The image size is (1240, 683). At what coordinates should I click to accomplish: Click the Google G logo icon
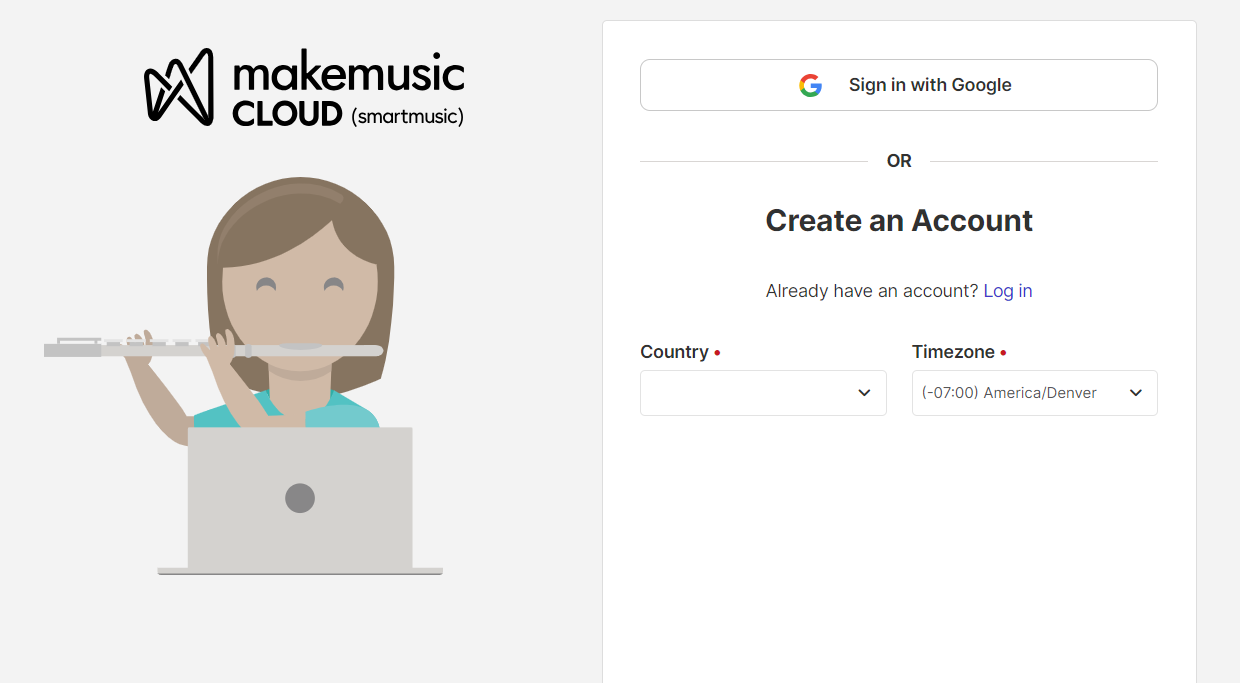tap(810, 85)
